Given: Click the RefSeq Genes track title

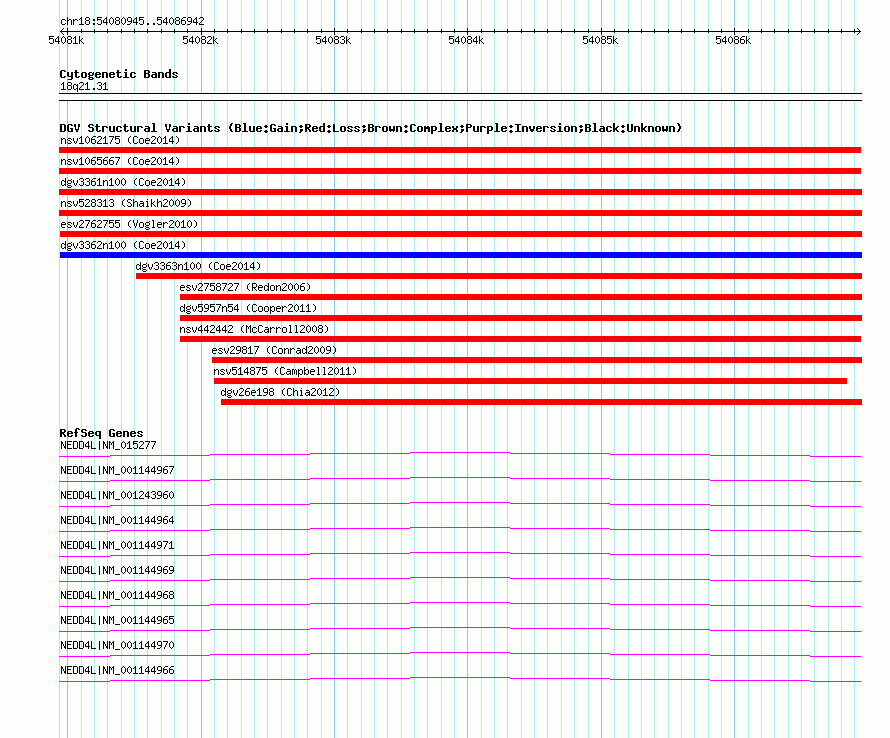Looking at the screenshot, I should pyautogui.click(x=101, y=433).
